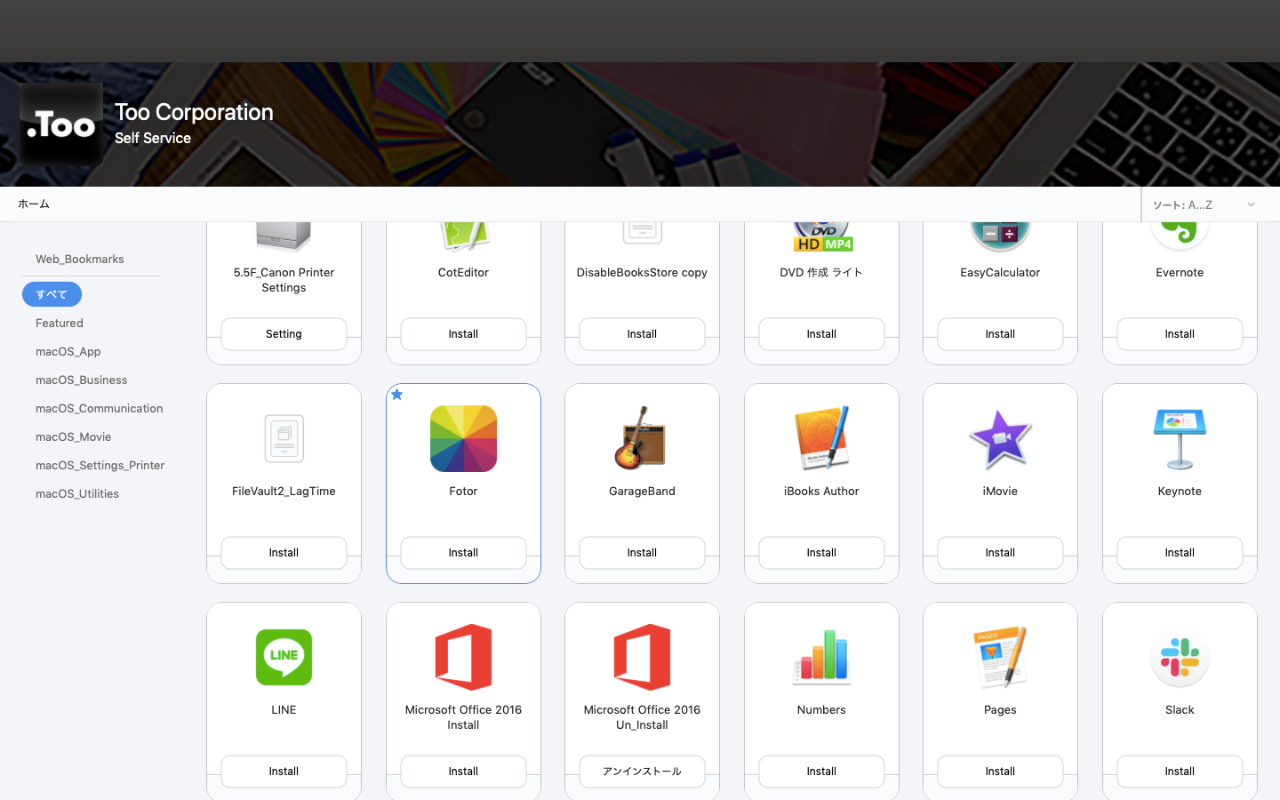Open the macOS_Communication category
The image size is (1280, 800).
pos(99,409)
